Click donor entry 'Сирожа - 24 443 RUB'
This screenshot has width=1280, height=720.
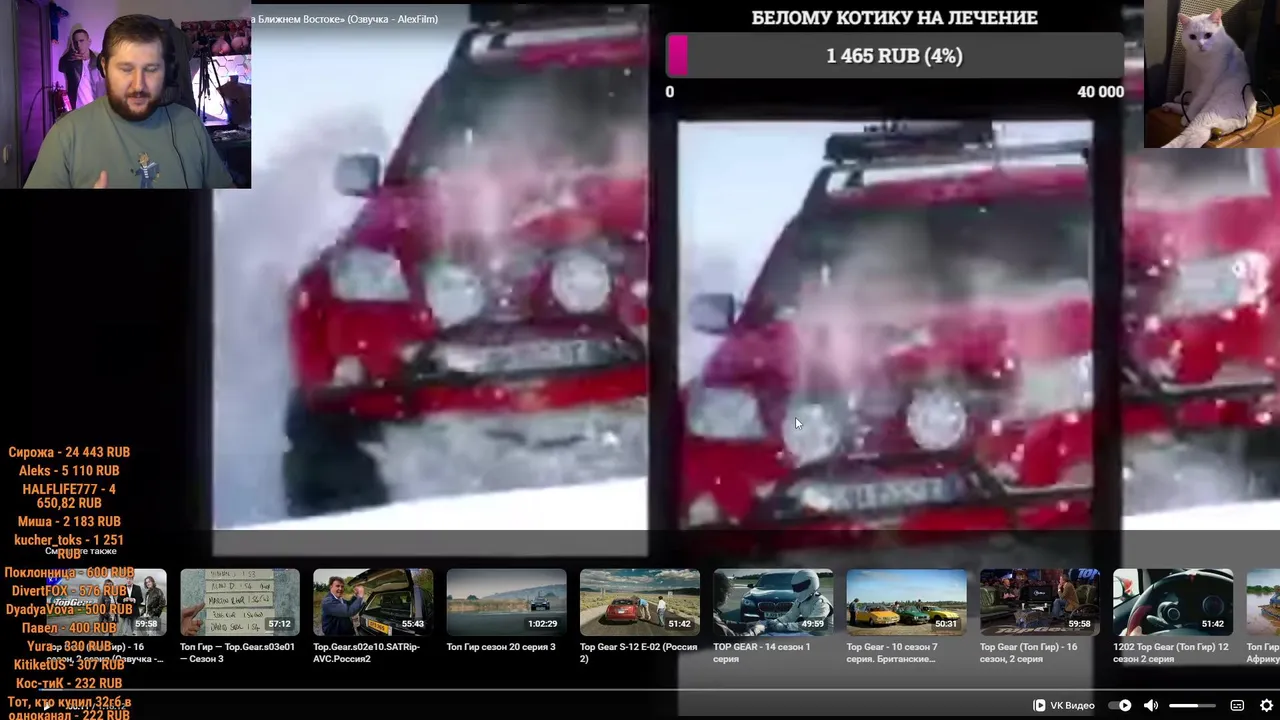(x=69, y=452)
